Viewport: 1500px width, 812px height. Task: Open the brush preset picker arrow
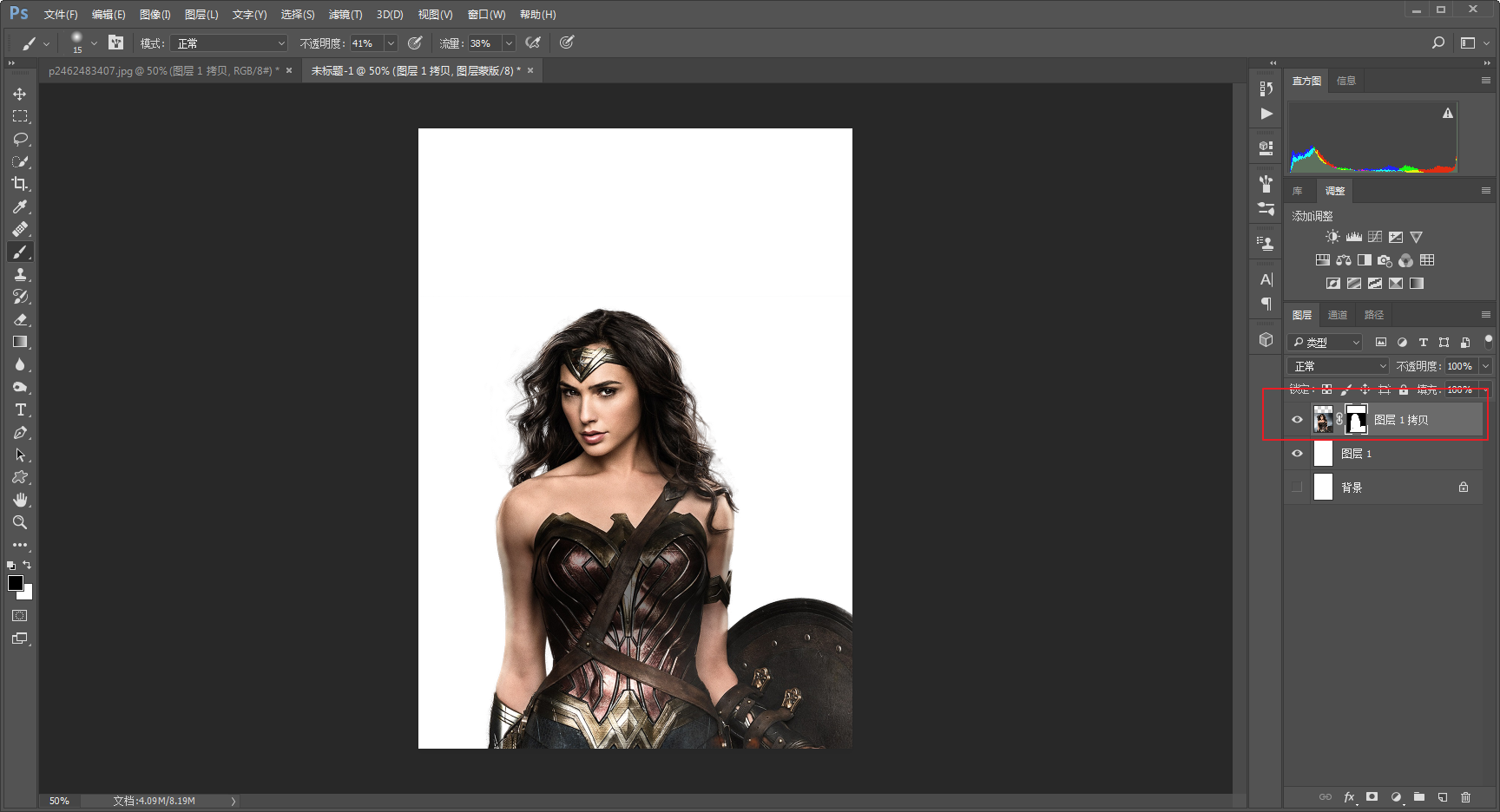94,43
